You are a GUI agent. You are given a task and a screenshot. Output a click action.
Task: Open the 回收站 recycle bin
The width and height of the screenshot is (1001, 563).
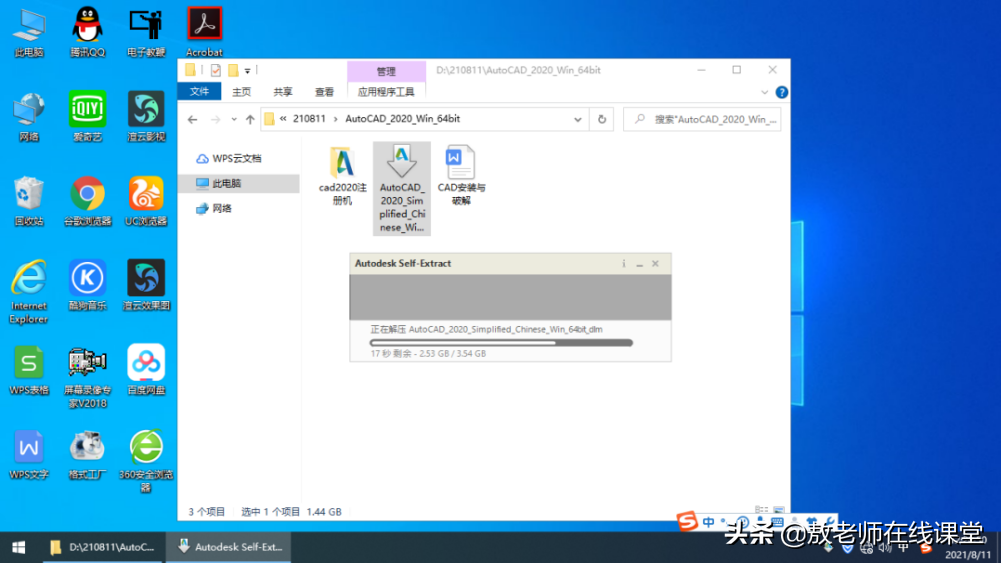tap(29, 202)
